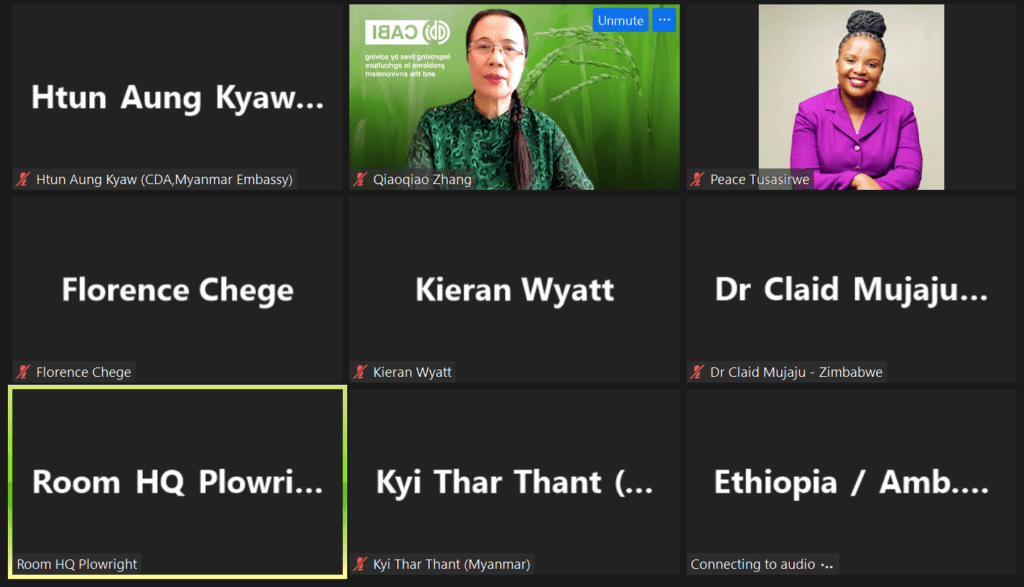Click Htun Aung Kyaw (CDA,Myanmar Embassy) name label
The height and width of the screenshot is (587, 1024).
pyautogui.click(x=164, y=179)
